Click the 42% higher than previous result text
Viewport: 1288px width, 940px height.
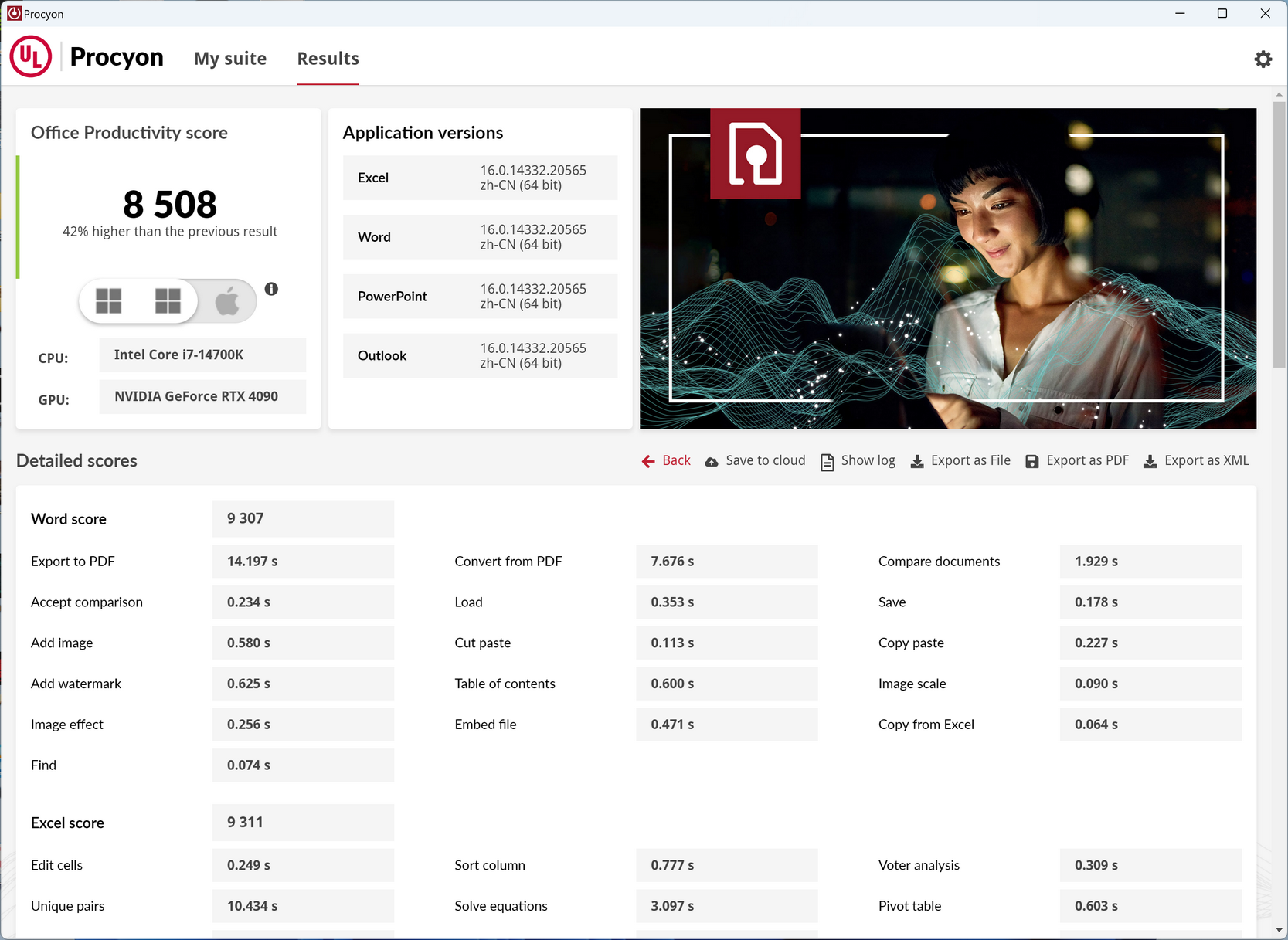pos(170,232)
